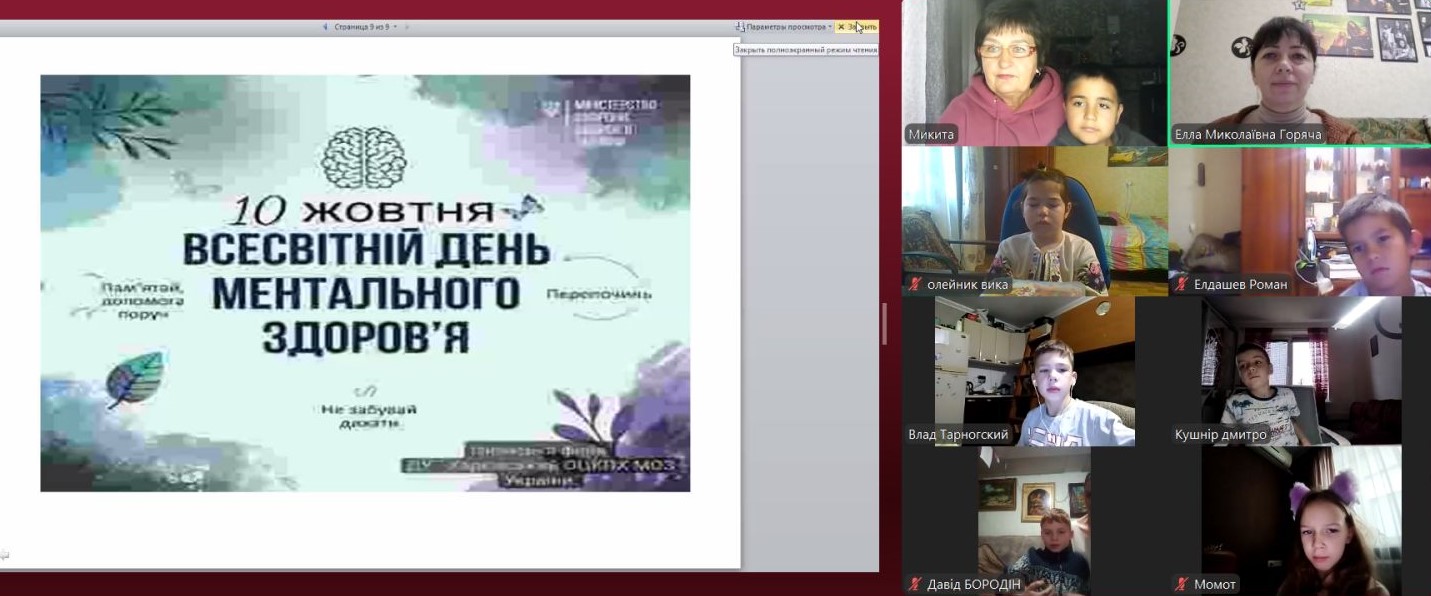Click the 'олейник вика' name label
Viewport: 1431px width, 596px height.
click(x=968, y=285)
